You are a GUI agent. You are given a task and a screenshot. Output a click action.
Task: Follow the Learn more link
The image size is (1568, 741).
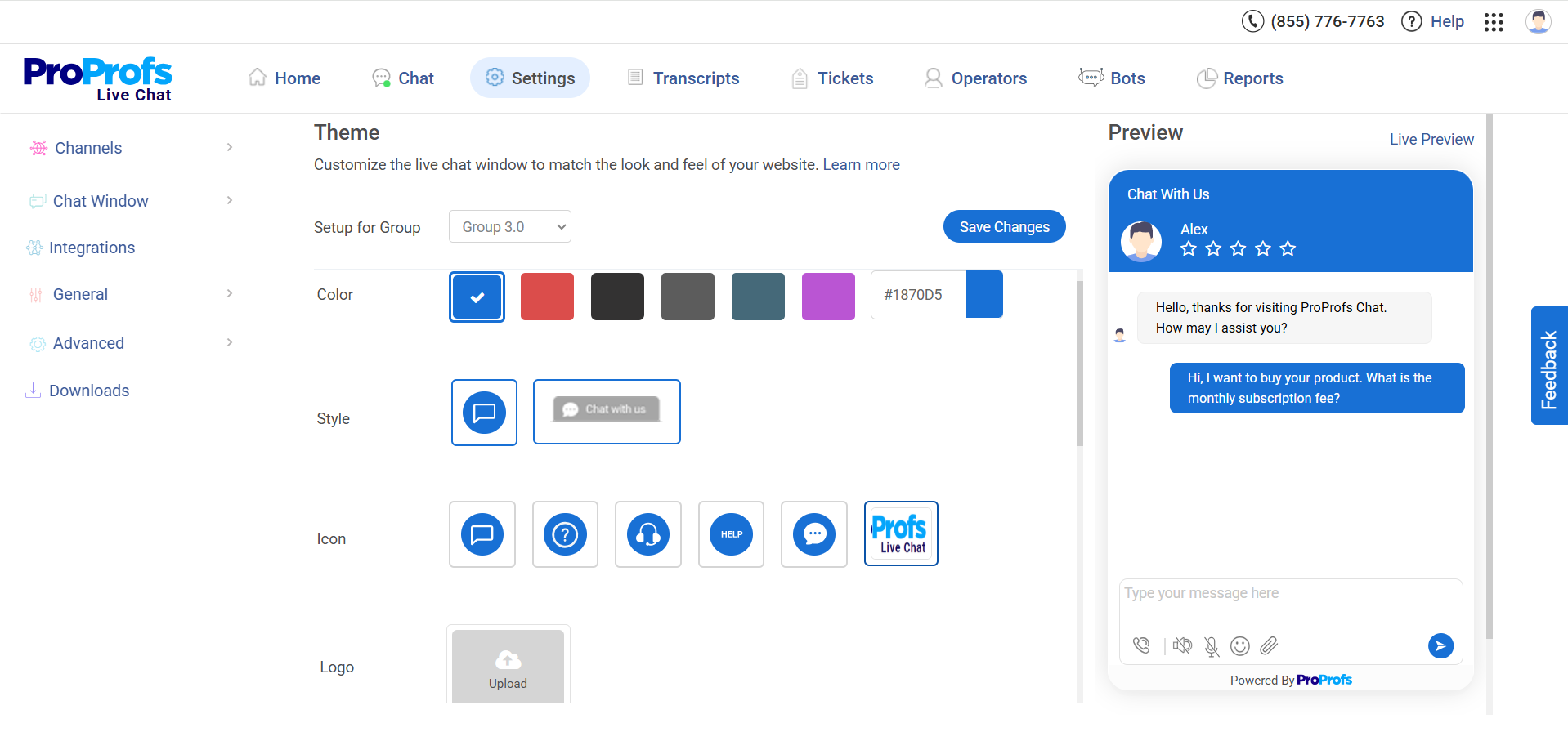click(x=861, y=165)
